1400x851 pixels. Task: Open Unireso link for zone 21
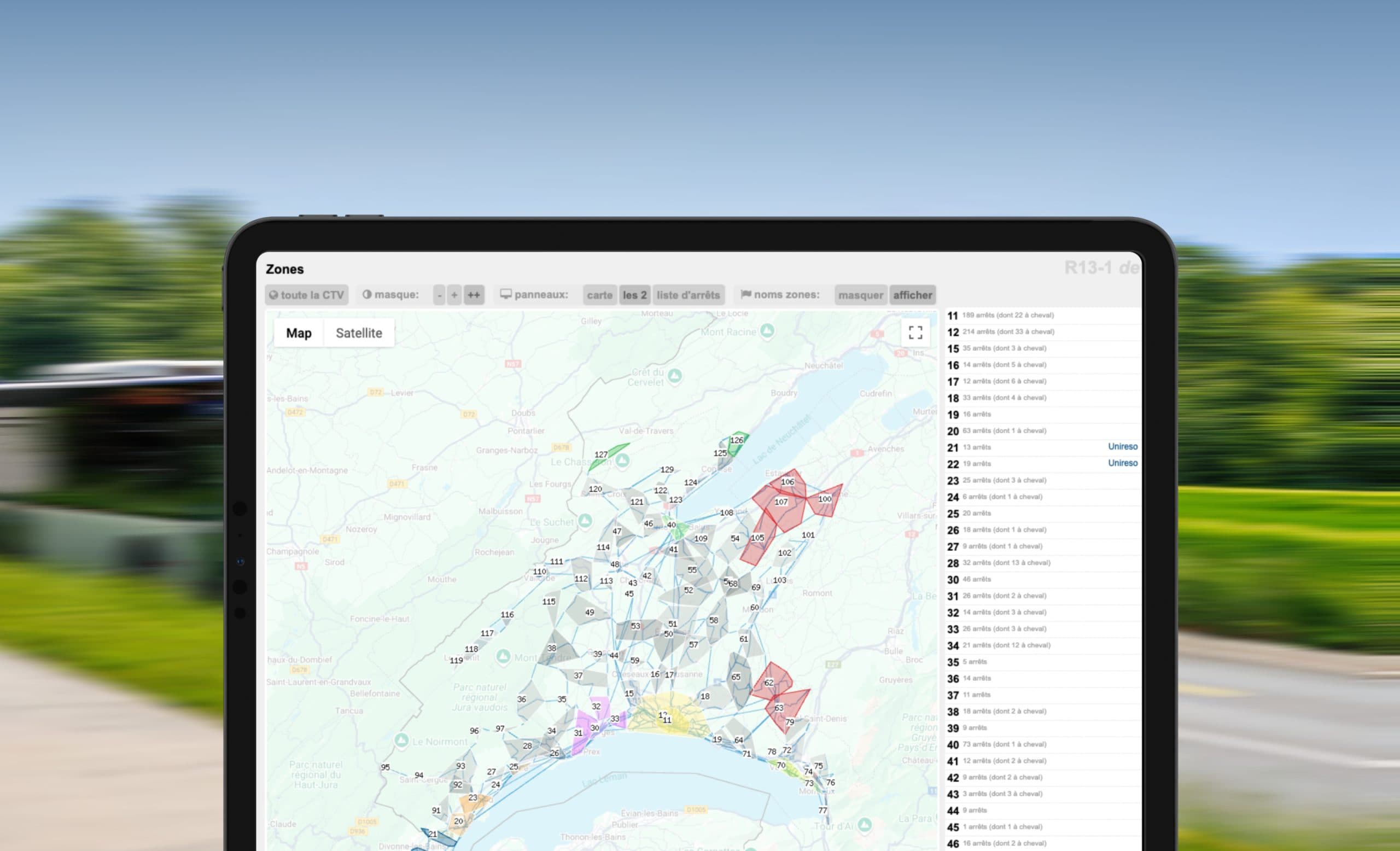point(1122,446)
